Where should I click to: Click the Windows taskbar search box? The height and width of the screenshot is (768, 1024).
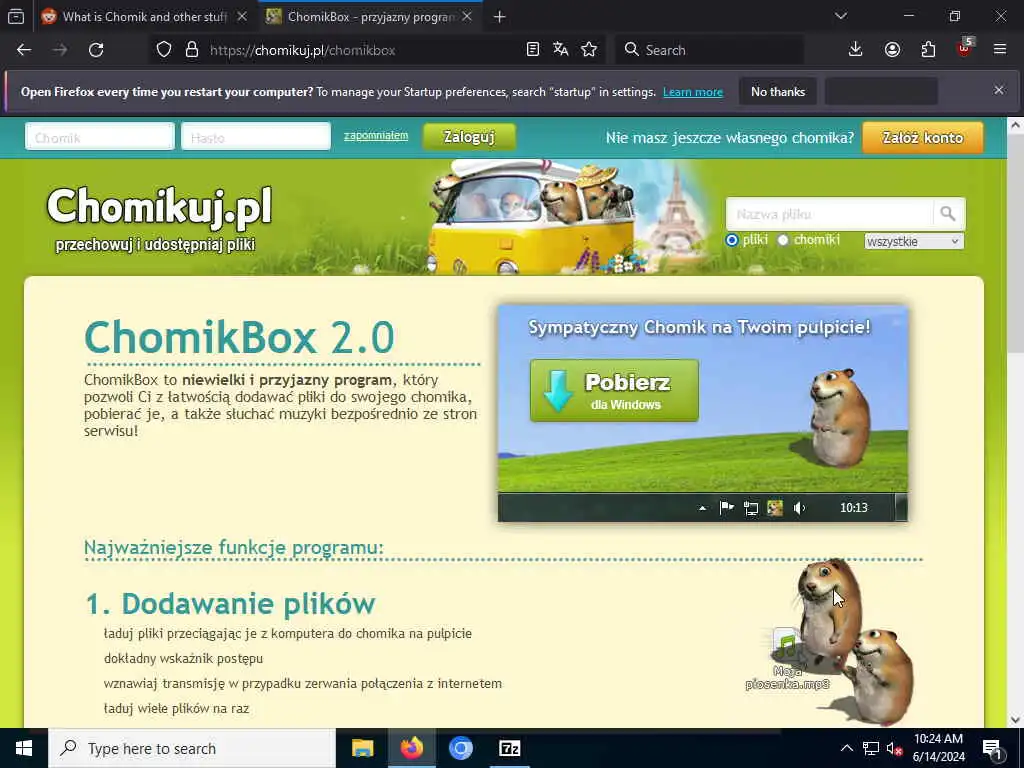(x=192, y=748)
